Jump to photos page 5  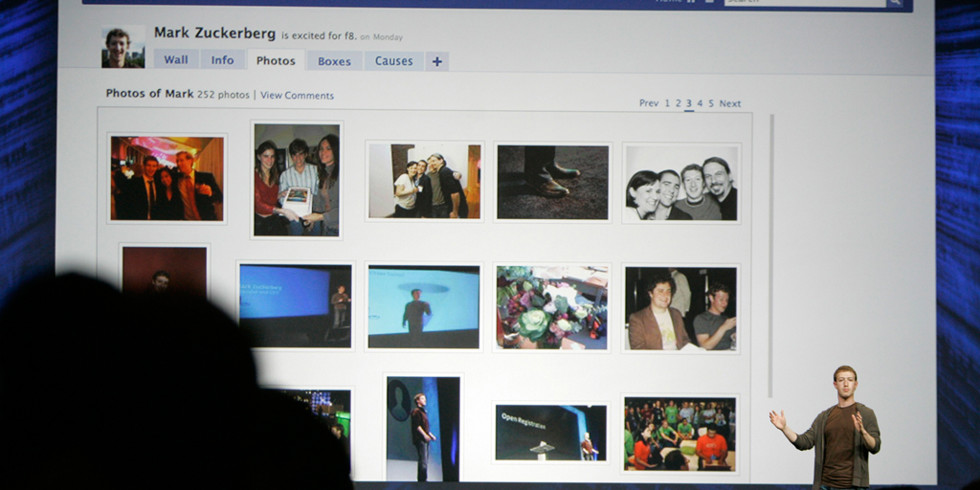(x=711, y=103)
